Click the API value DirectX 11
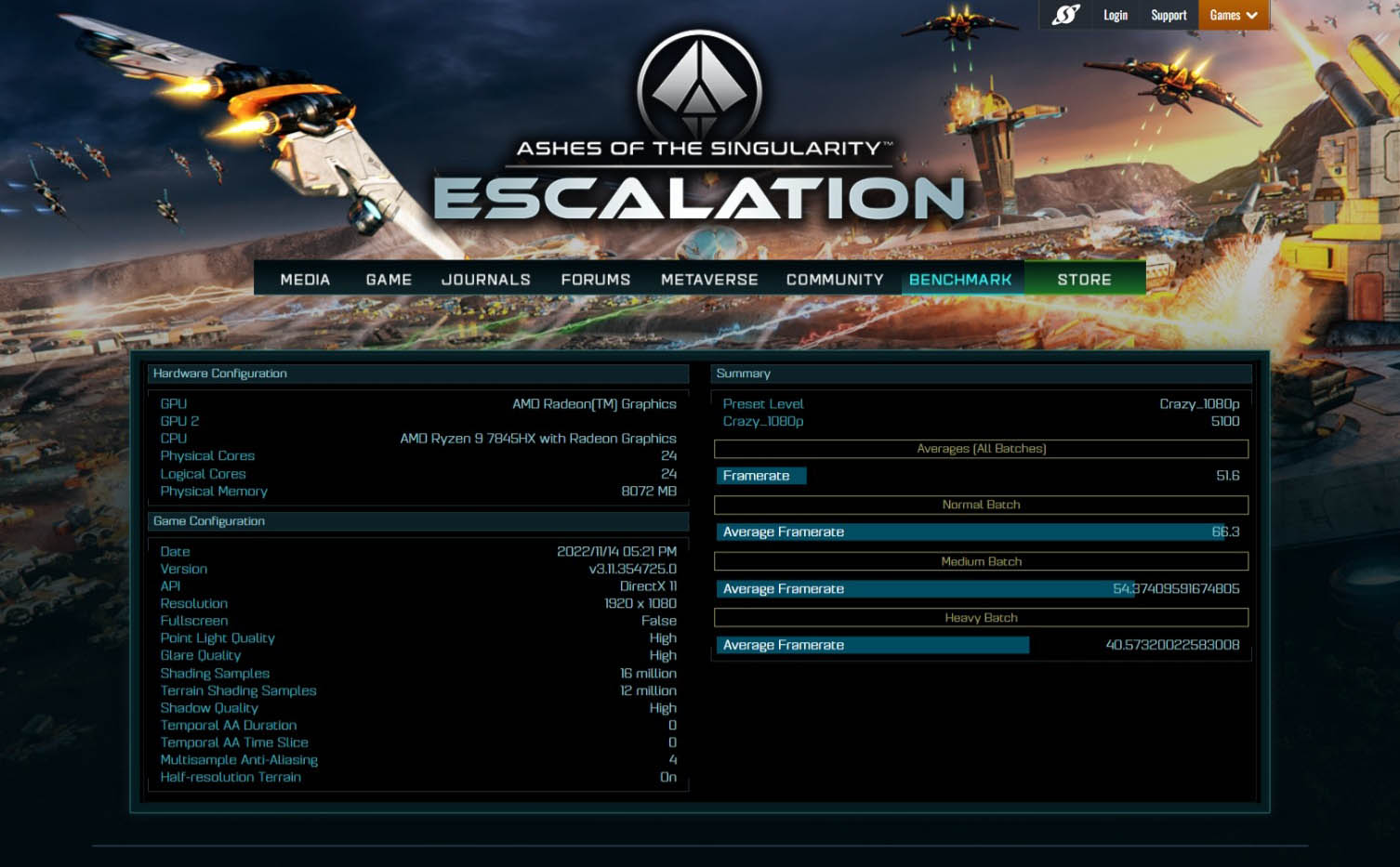 [x=648, y=585]
